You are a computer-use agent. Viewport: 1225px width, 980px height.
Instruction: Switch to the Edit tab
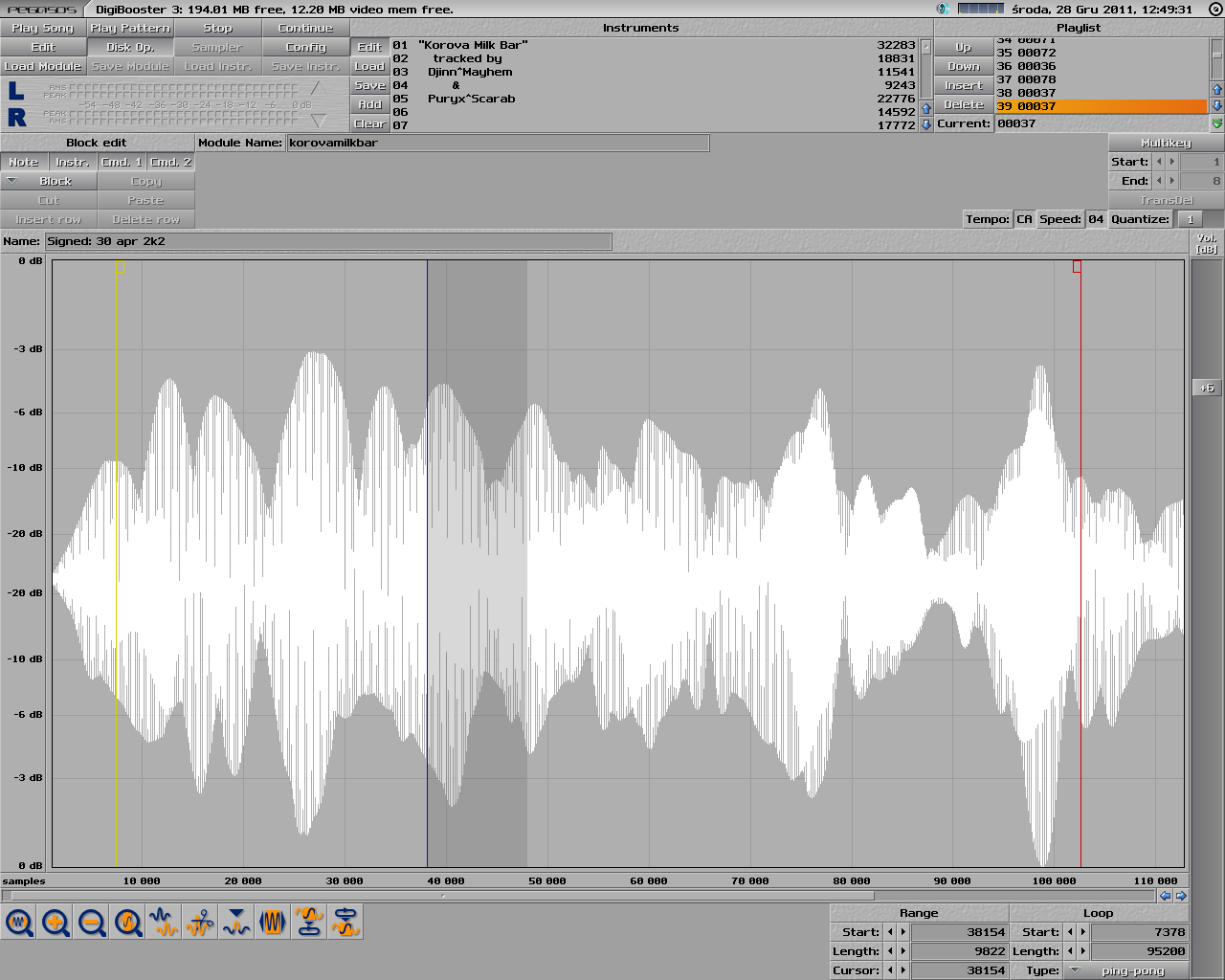(x=43, y=47)
